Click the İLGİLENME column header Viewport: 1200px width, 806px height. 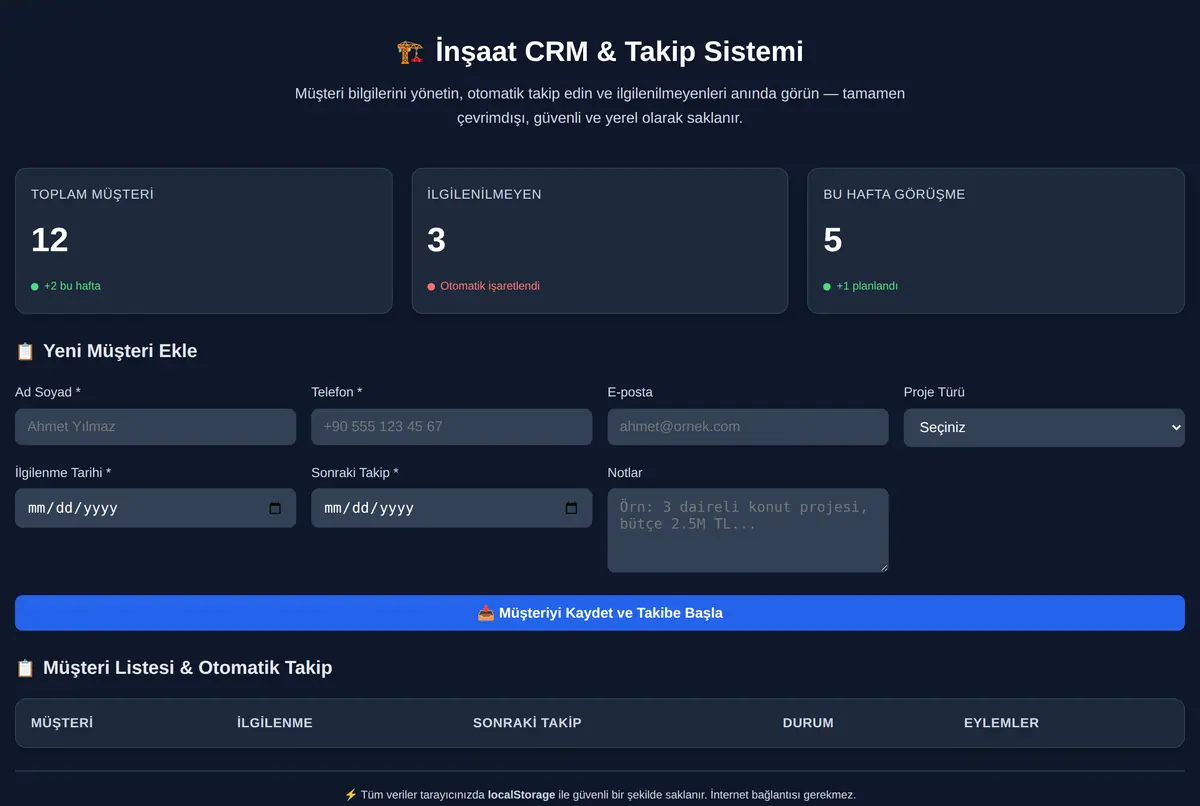pyautogui.click(x=275, y=723)
